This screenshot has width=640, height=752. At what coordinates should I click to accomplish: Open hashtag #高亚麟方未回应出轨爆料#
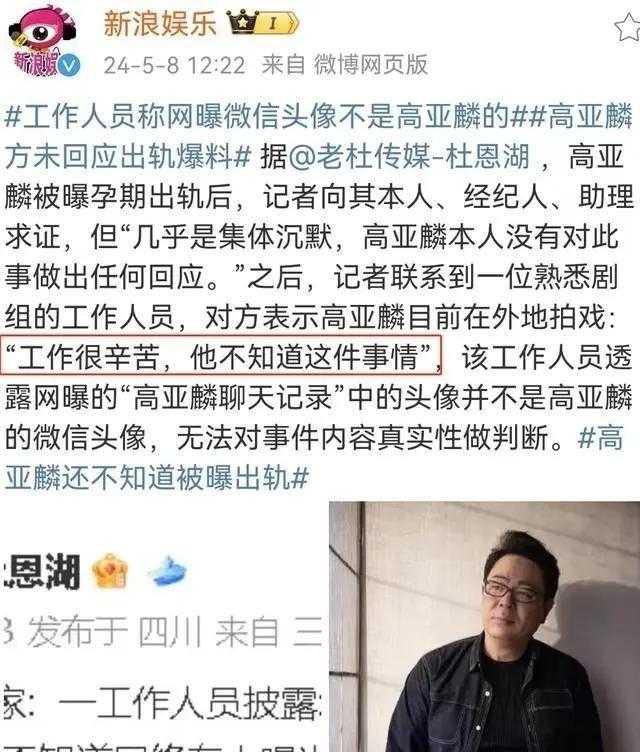click(320, 136)
